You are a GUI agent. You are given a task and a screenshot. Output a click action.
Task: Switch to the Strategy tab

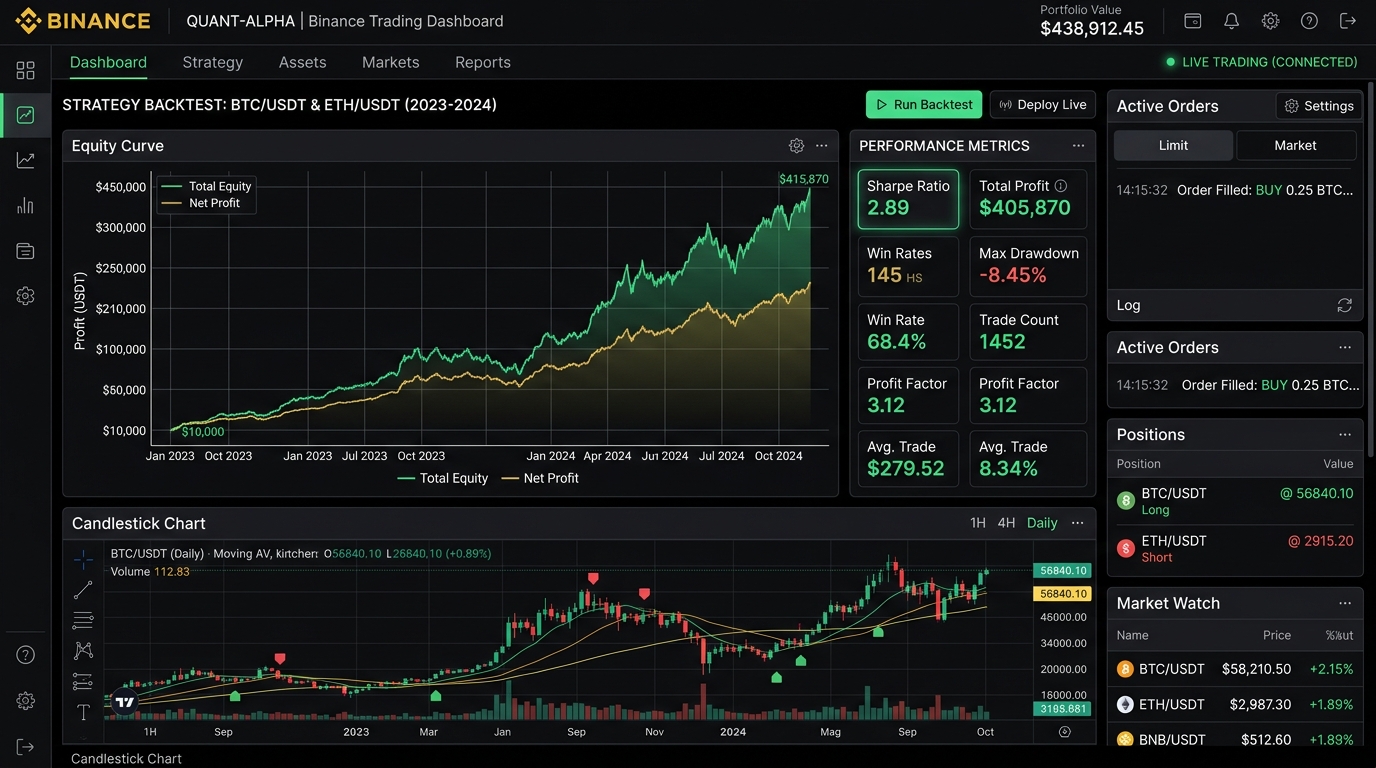(213, 62)
